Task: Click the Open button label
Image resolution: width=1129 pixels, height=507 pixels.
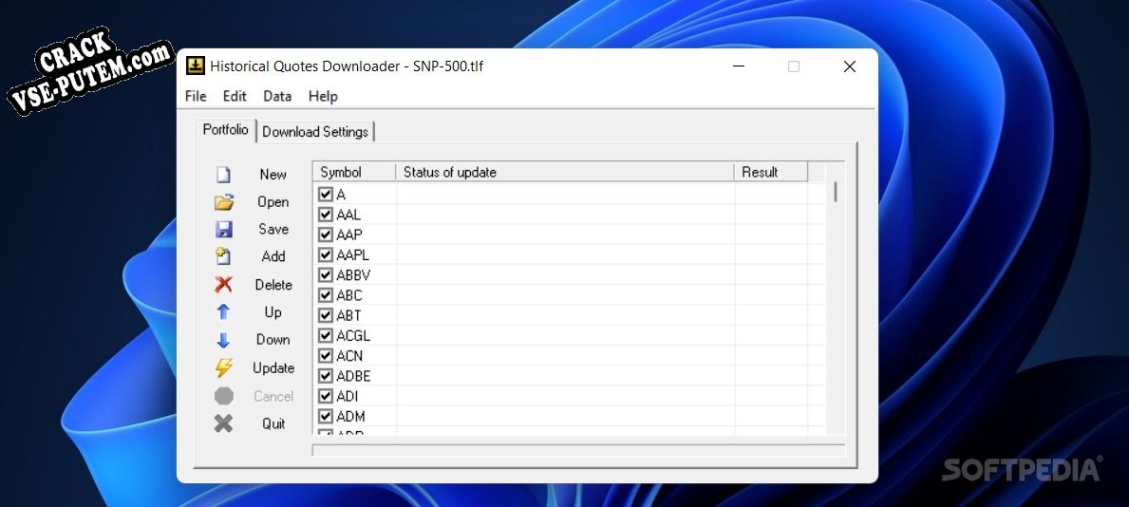Action: (x=273, y=202)
